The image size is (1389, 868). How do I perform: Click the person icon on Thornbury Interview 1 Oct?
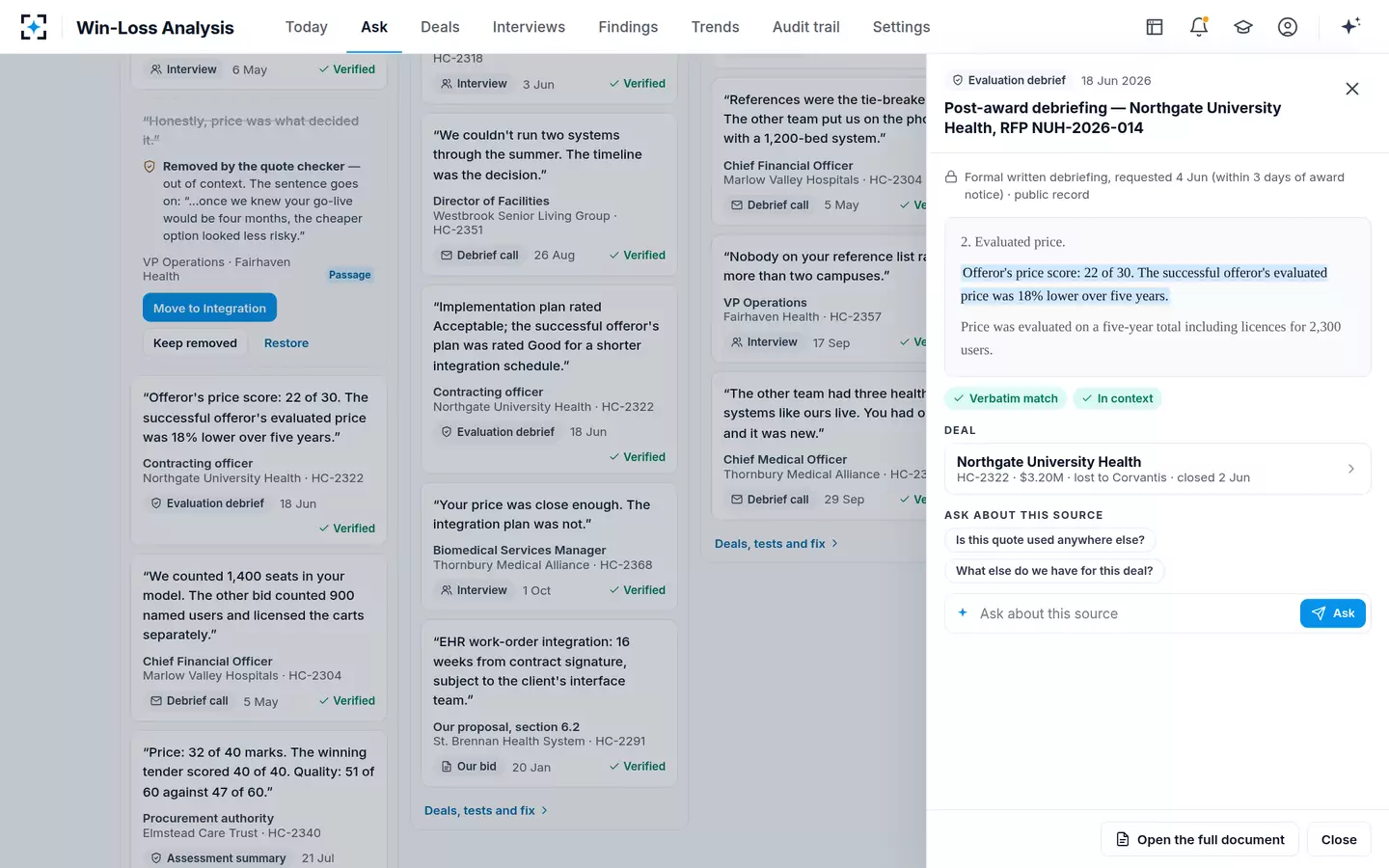[x=447, y=590]
